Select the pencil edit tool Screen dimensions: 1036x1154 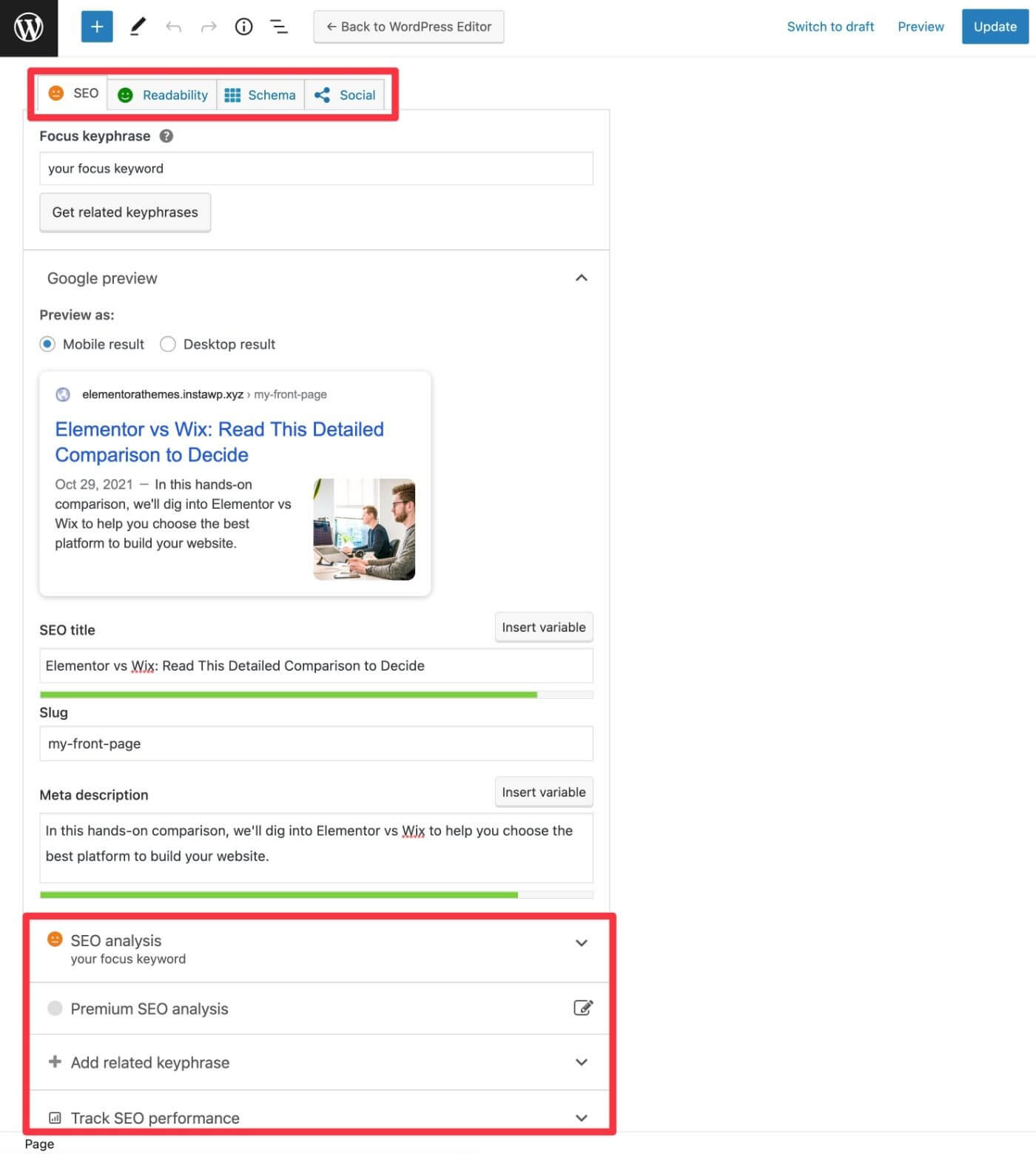138,27
